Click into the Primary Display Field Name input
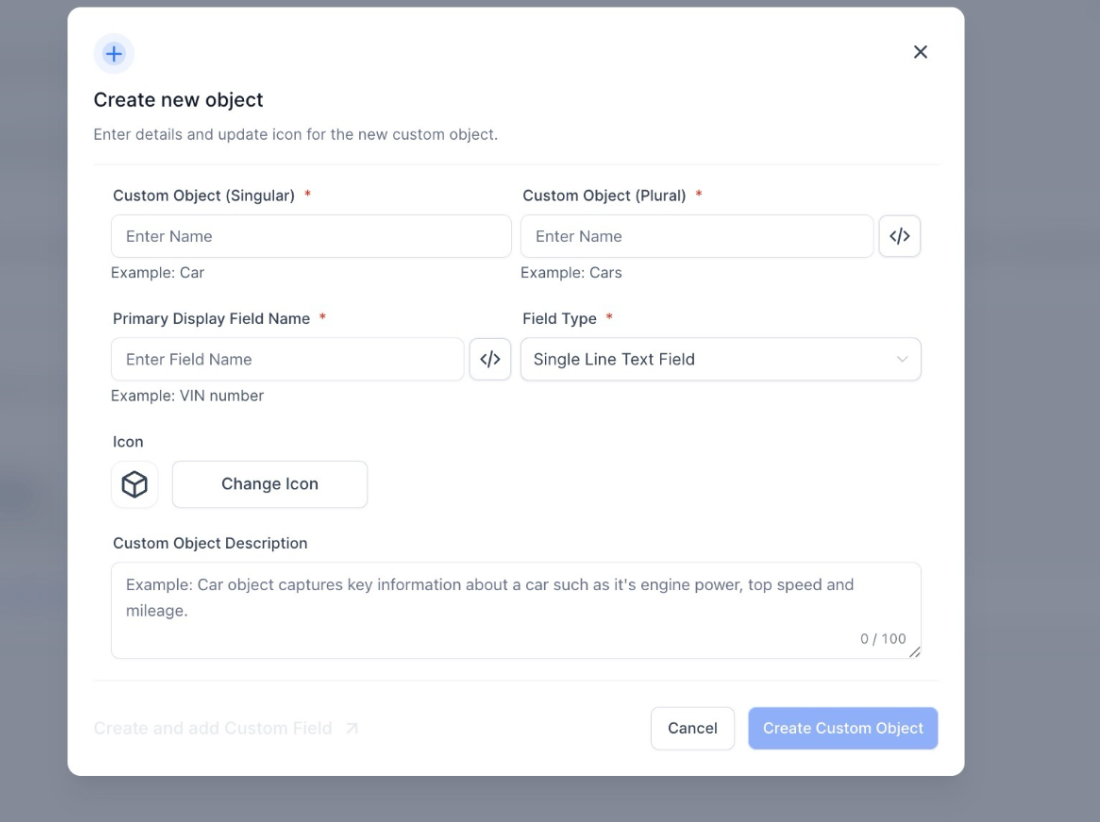1100x822 pixels. tap(288, 360)
